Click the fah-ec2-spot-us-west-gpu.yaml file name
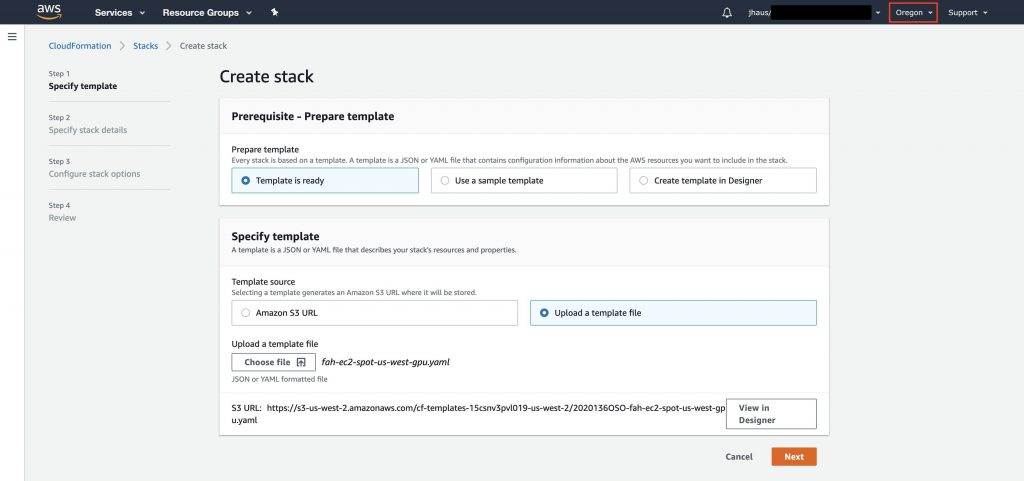 click(x=385, y=362)
